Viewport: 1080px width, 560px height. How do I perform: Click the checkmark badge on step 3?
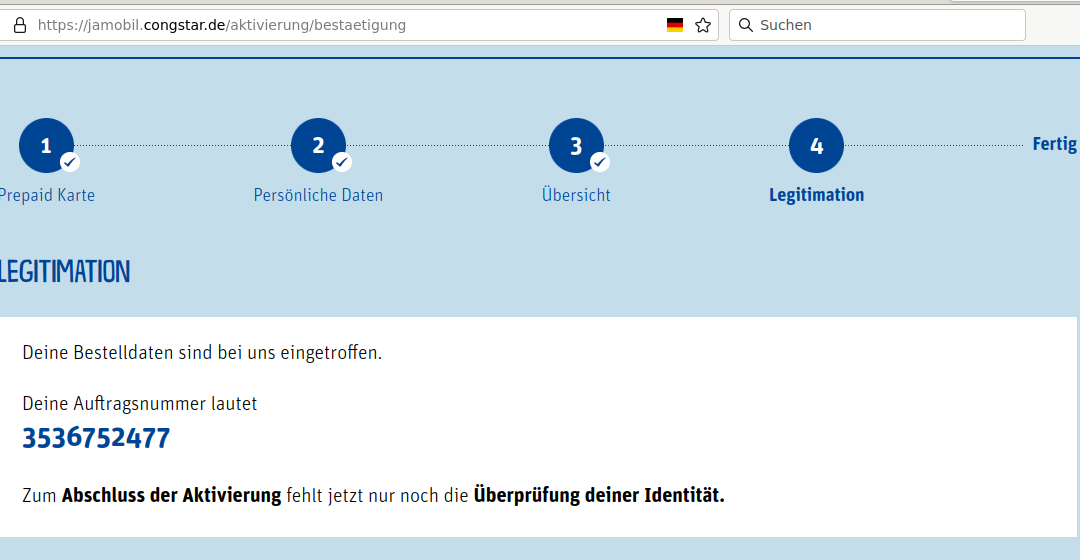tap(599, 162)
